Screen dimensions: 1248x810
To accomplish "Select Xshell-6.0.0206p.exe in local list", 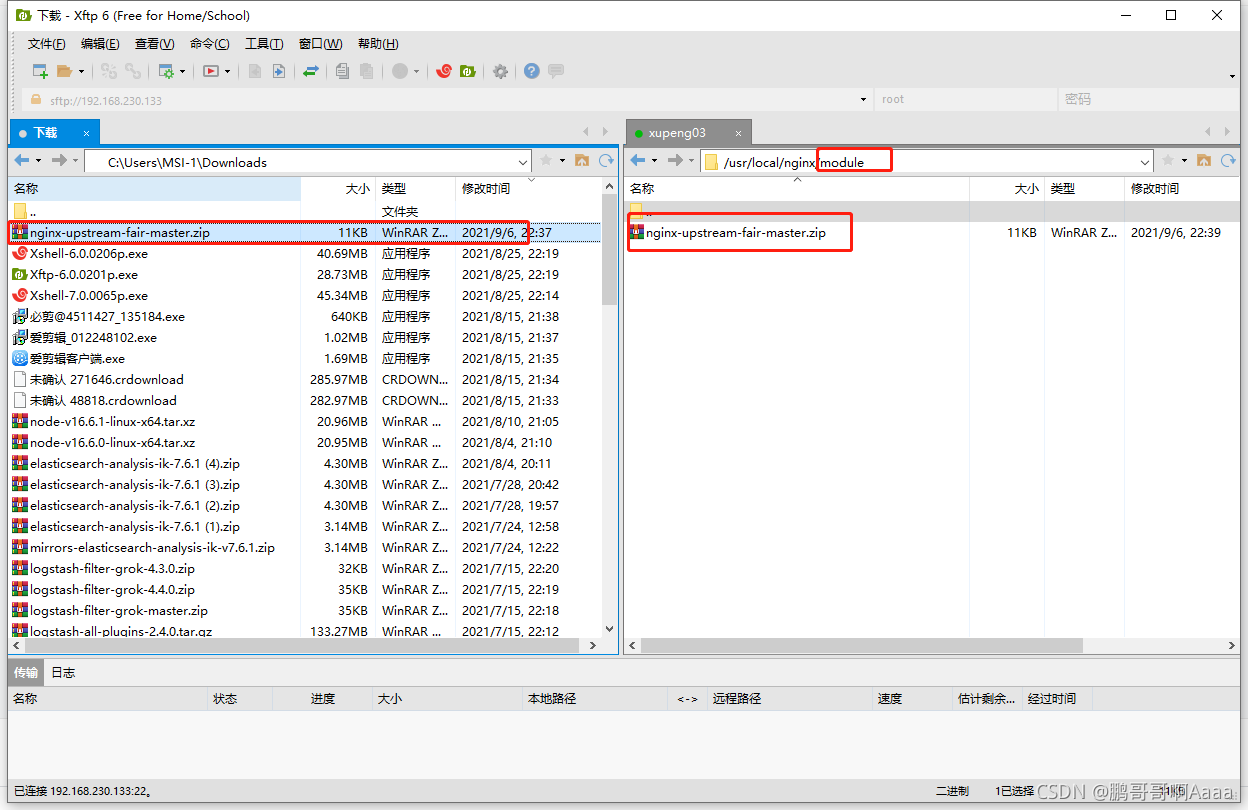I will [x=305, y=253].
